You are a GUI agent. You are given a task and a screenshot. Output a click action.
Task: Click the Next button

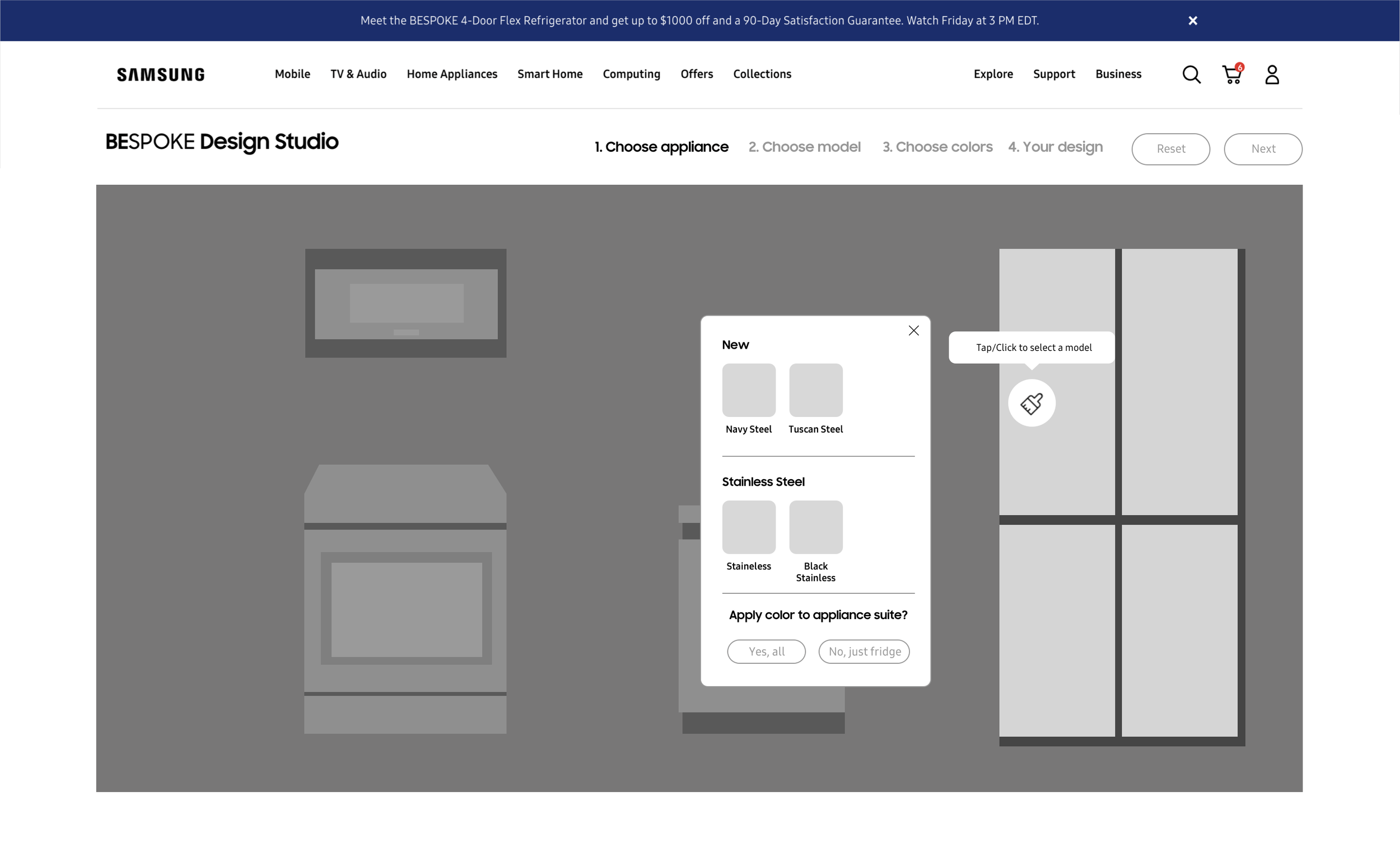coord(1262,149)
